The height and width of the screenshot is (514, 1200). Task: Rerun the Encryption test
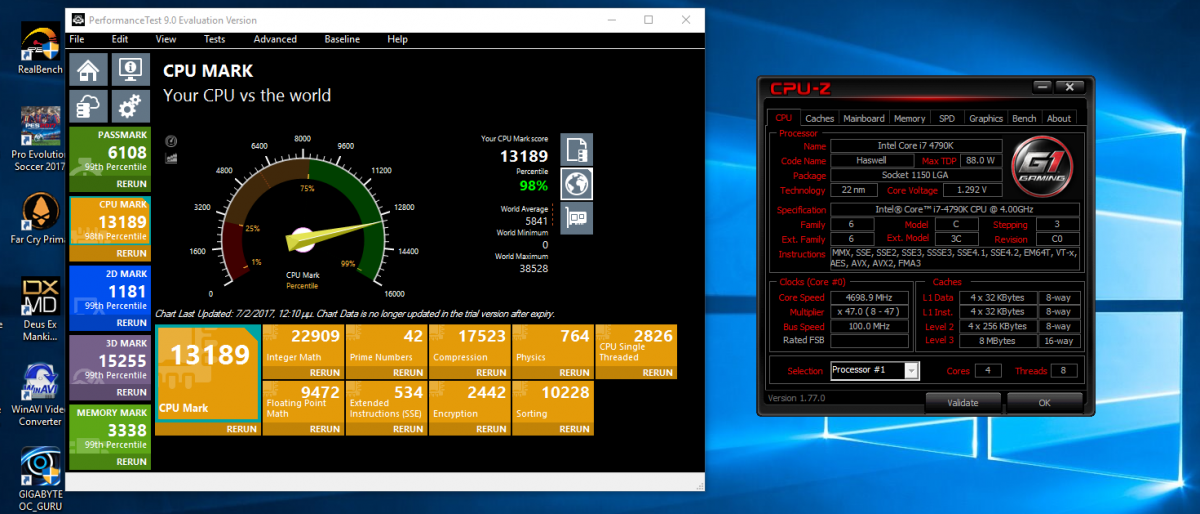coord(490,429)
